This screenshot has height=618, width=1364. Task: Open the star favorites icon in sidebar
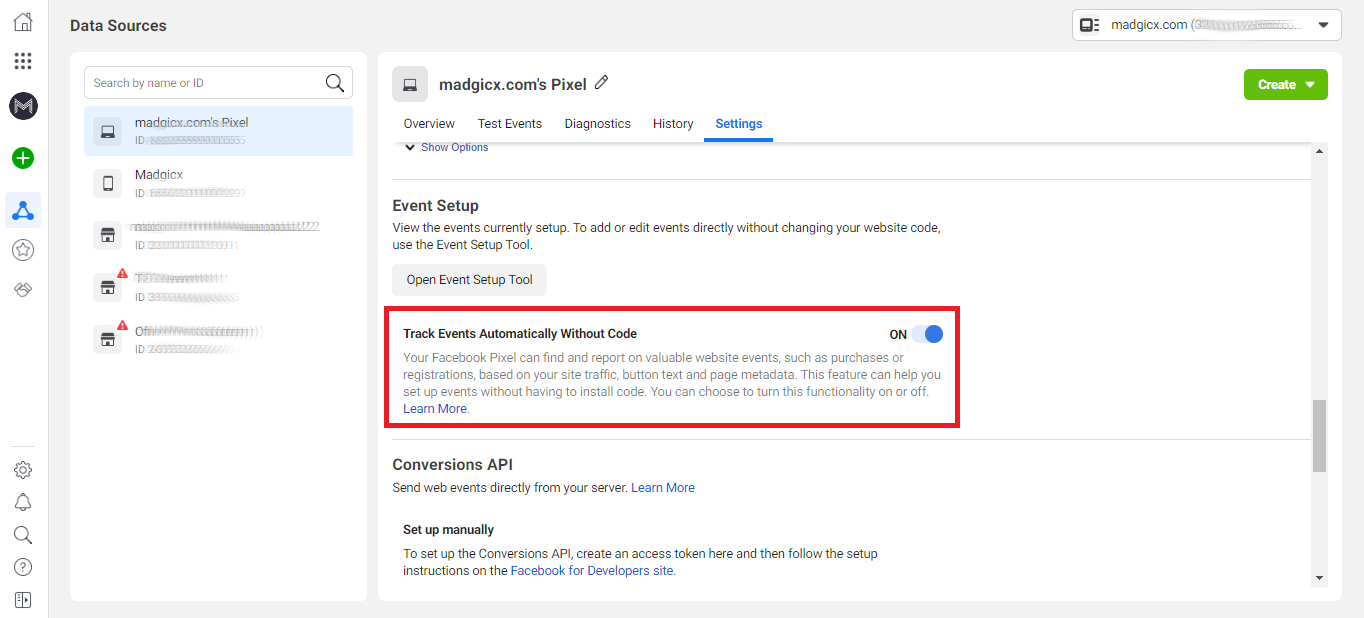pos(23,250)
